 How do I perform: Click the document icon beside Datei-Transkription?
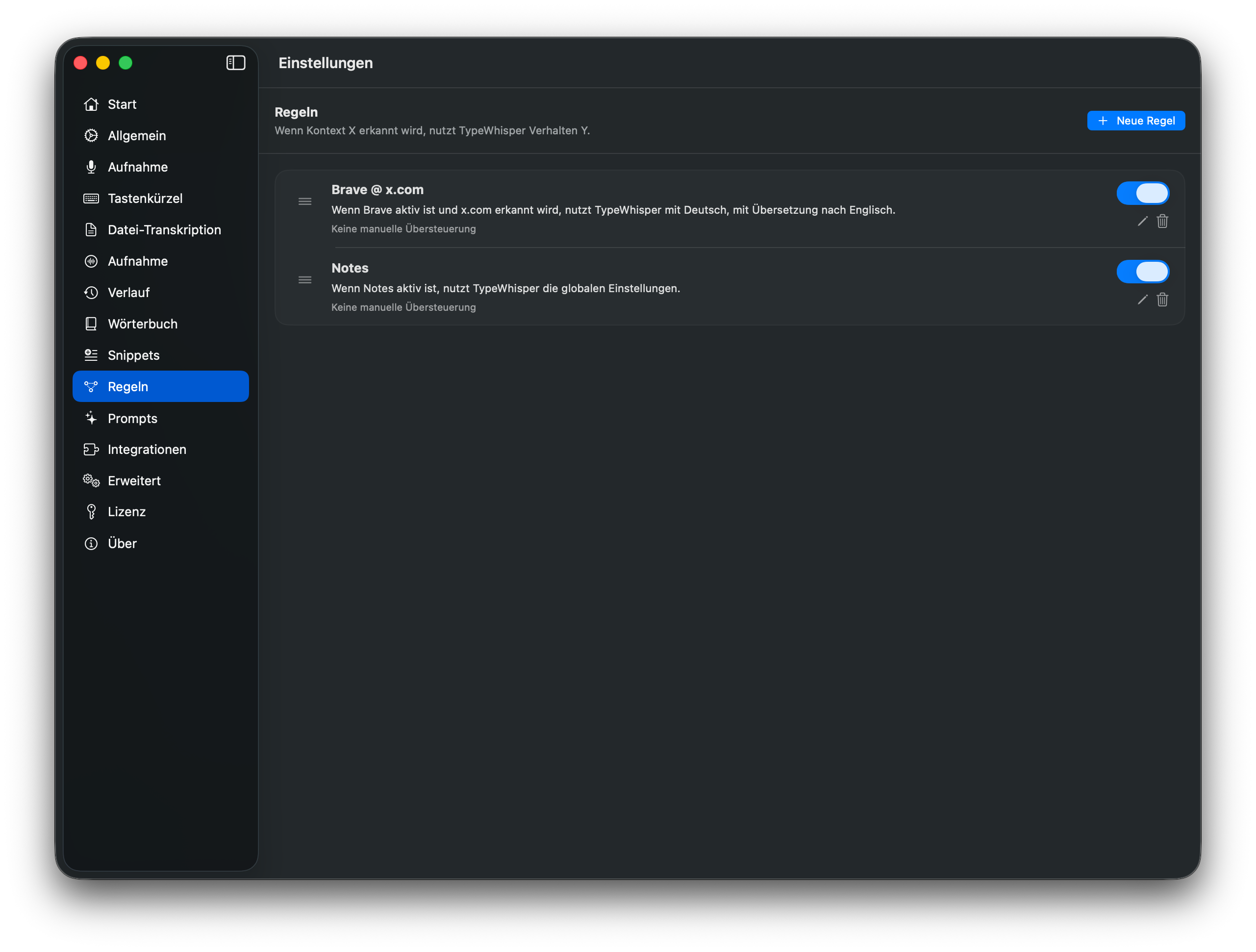tap(91, 230)
